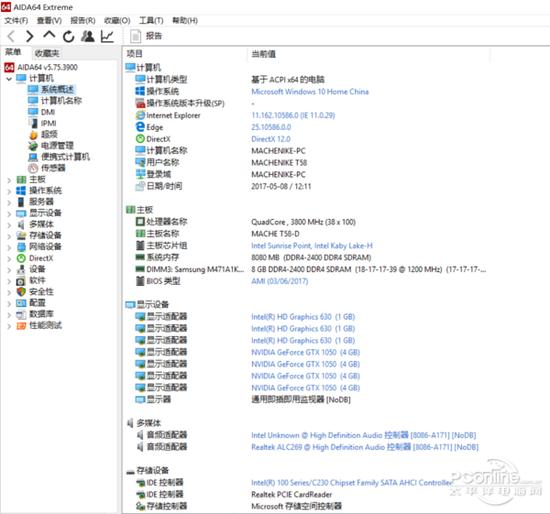Switch to the 收藏夹 tab
Image resolution: width=550 pixels, height=514 pixels.
[47, 53]
